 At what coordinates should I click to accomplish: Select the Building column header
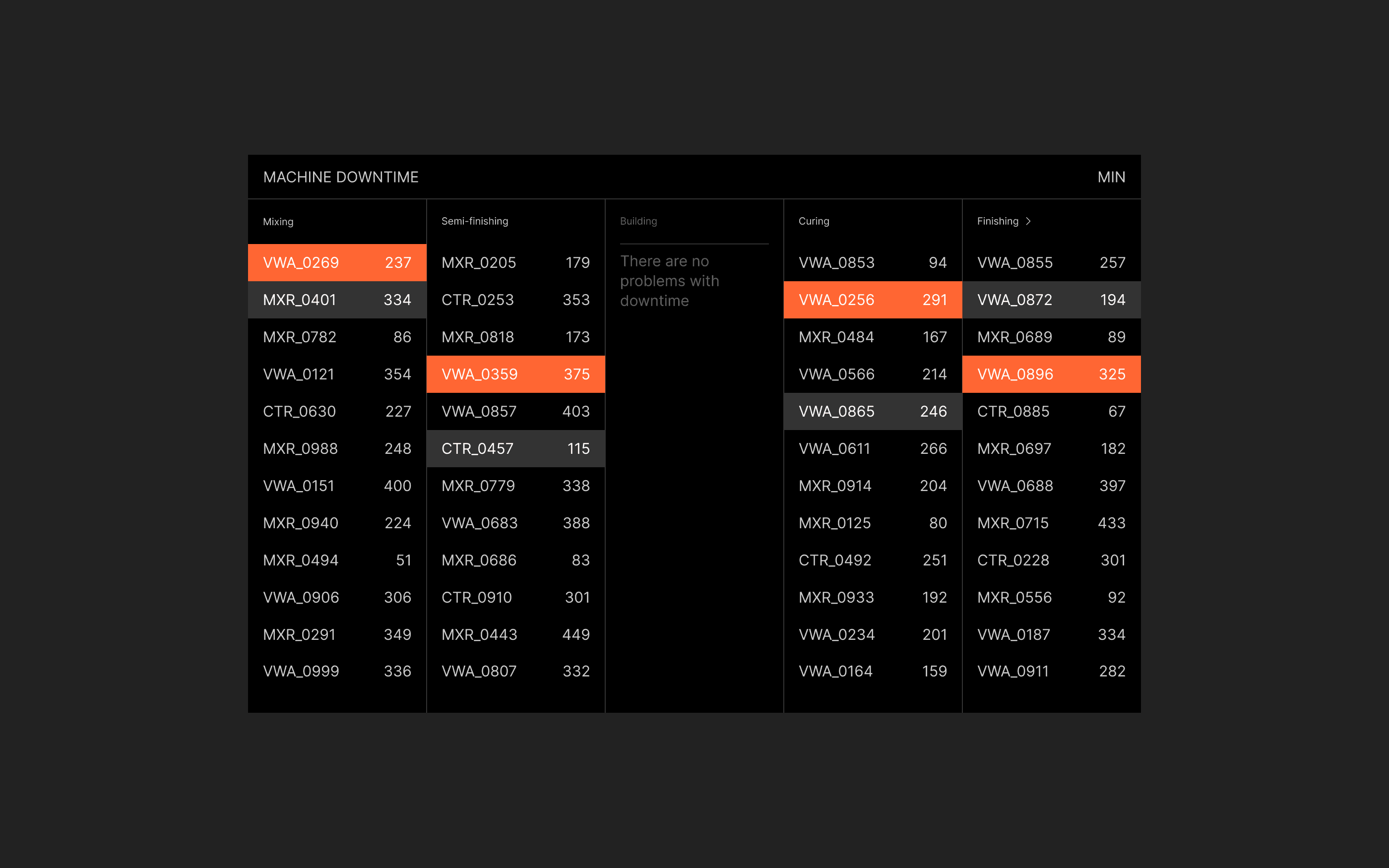(637, 221)
